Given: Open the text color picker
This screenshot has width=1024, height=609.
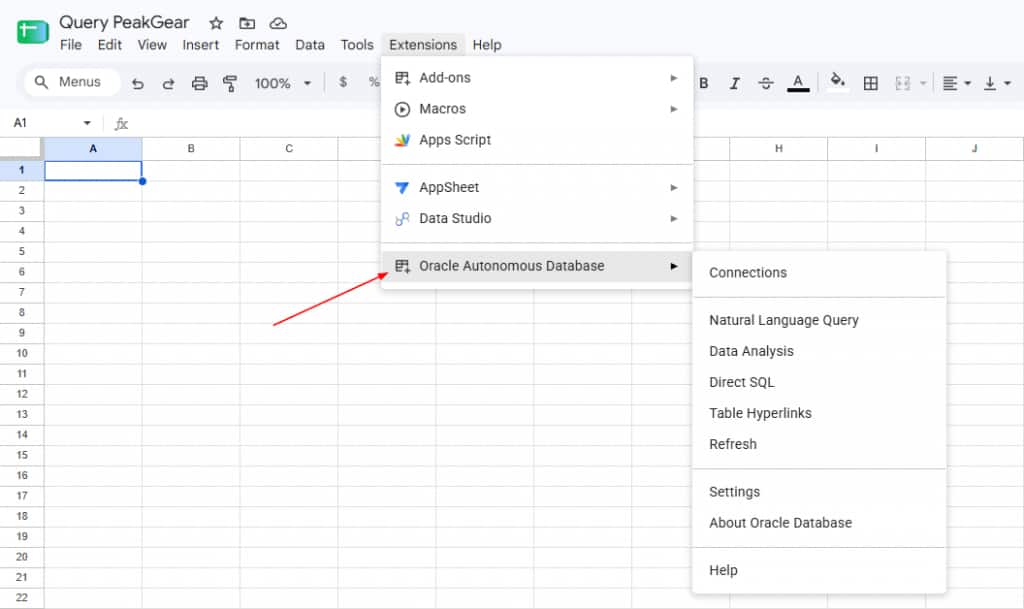Looking at the screenshot, I should (798, 83).
